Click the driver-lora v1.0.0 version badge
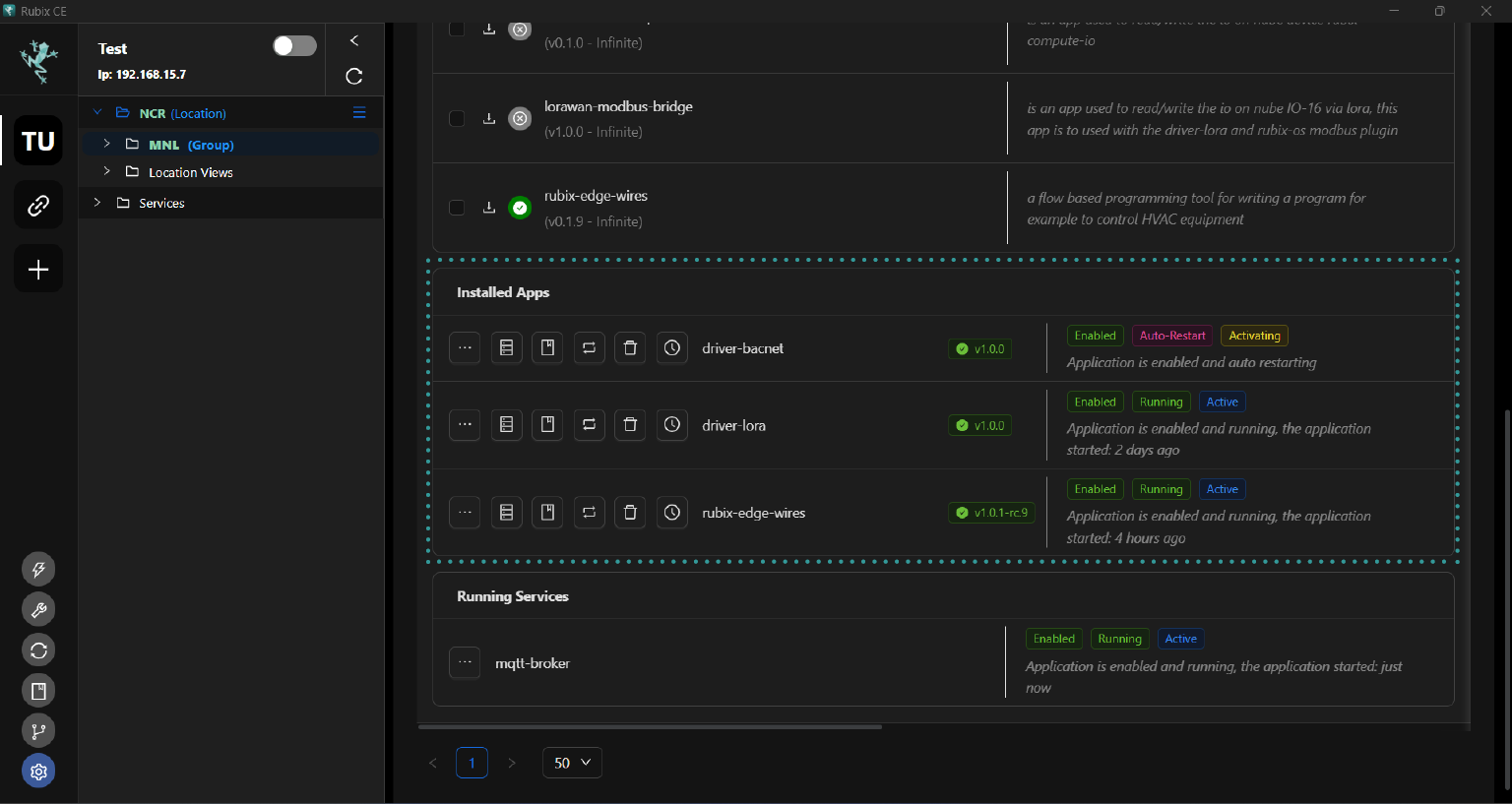Image resolution: width=1512 pixels, height=804 pixels. (979, 425)
